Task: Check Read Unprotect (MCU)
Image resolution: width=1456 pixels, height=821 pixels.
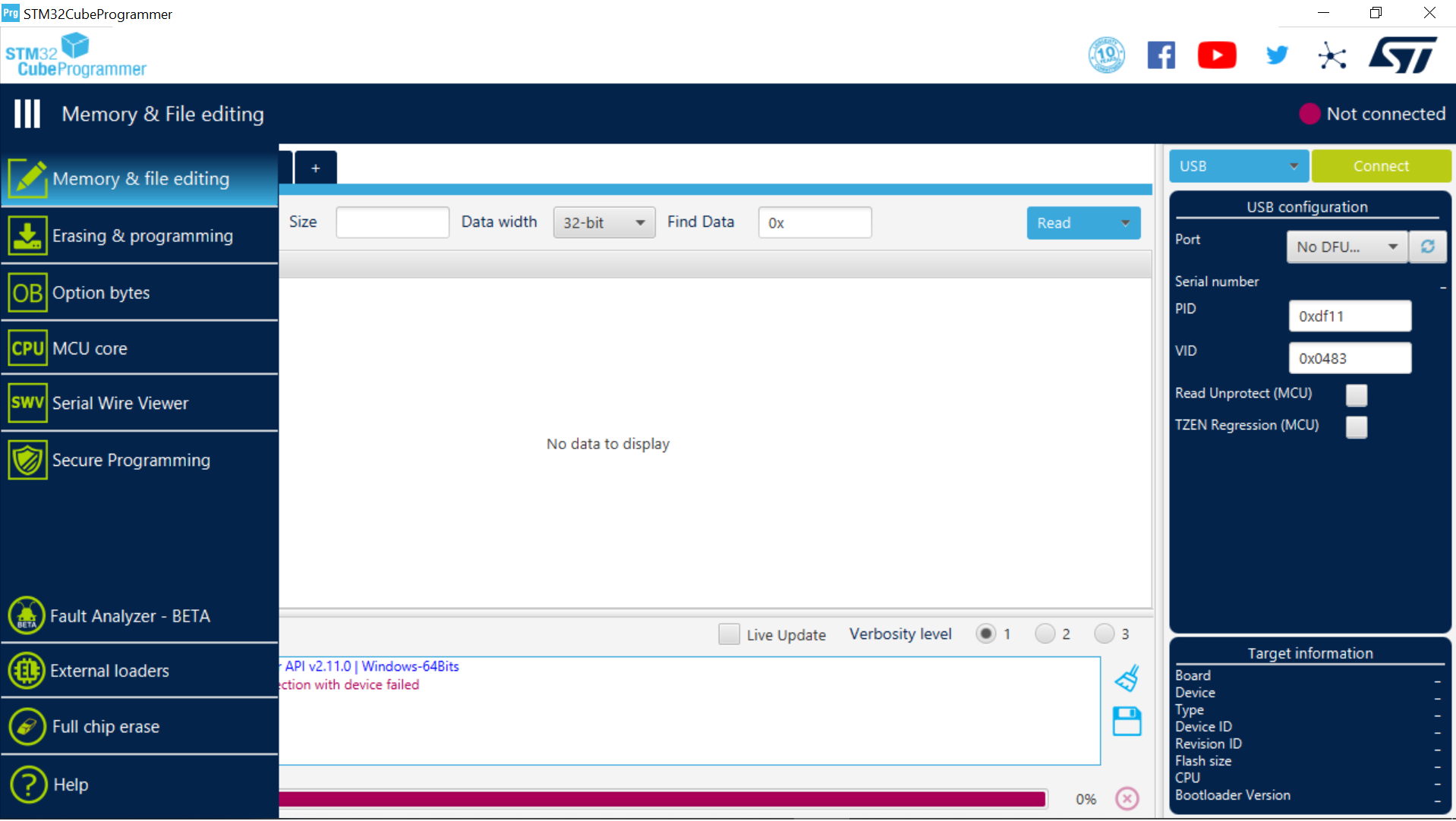Action: click(x=1357, y=395)
